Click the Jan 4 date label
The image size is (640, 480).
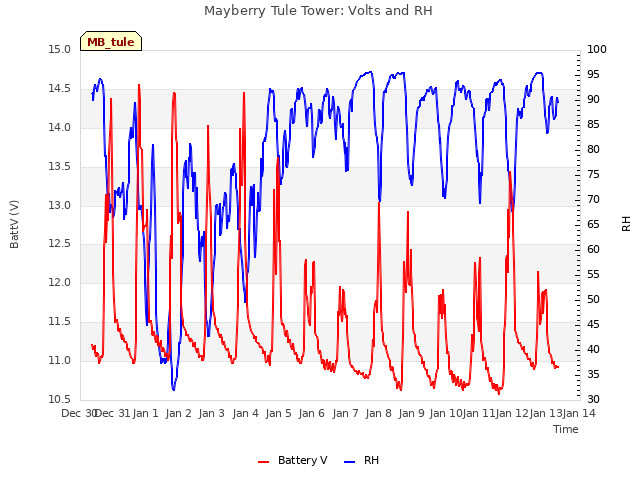(246, 413)
